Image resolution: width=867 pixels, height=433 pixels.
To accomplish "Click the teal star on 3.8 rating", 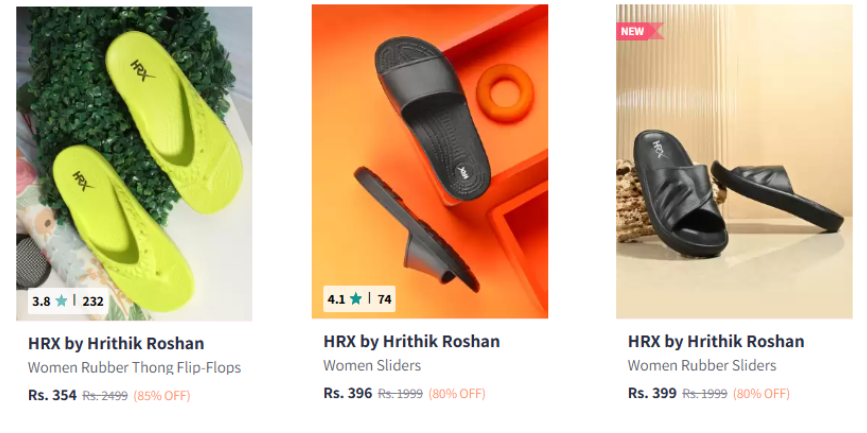I will (x=61, y=301).
